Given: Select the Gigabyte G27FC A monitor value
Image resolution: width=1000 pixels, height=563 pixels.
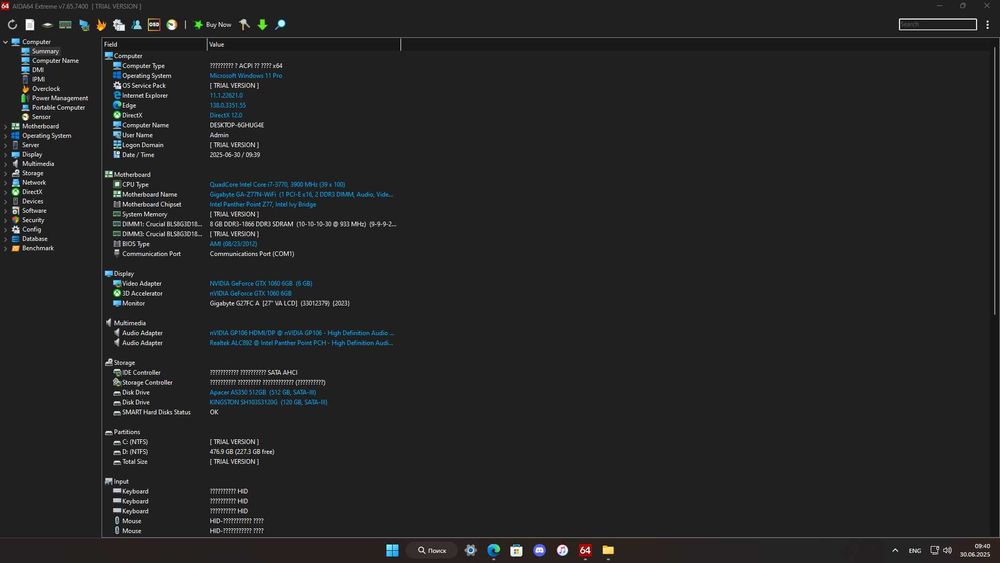Looking at the screenshot, I should pos(279,303).
